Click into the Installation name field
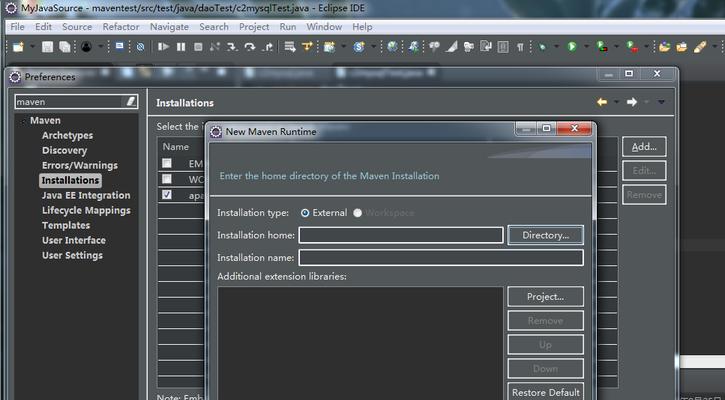Screen dimensions: 725x400 click(441, 258)
